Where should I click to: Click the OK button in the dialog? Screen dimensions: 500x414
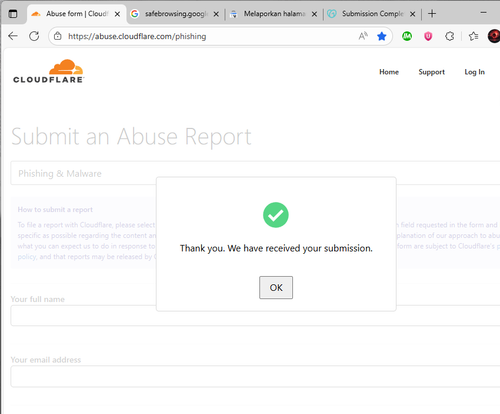point(276,287)
